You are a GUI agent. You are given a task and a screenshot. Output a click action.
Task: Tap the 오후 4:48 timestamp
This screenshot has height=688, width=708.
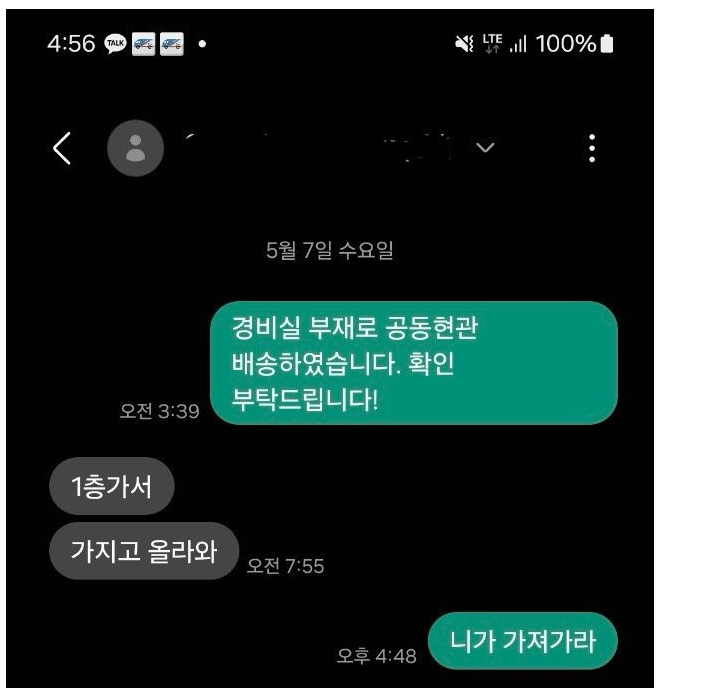[377, 656]
